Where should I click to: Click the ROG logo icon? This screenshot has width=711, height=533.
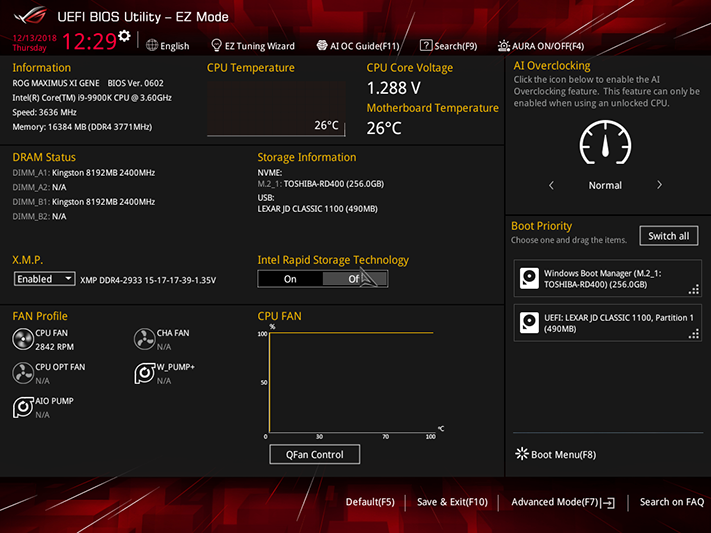click(x=30, y=16)
